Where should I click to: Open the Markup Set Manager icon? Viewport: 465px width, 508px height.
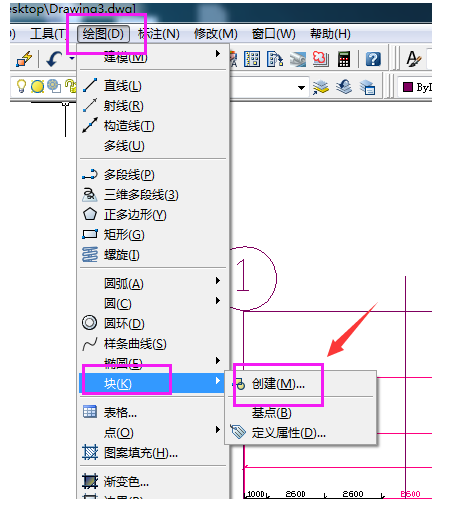click(320, 59)
